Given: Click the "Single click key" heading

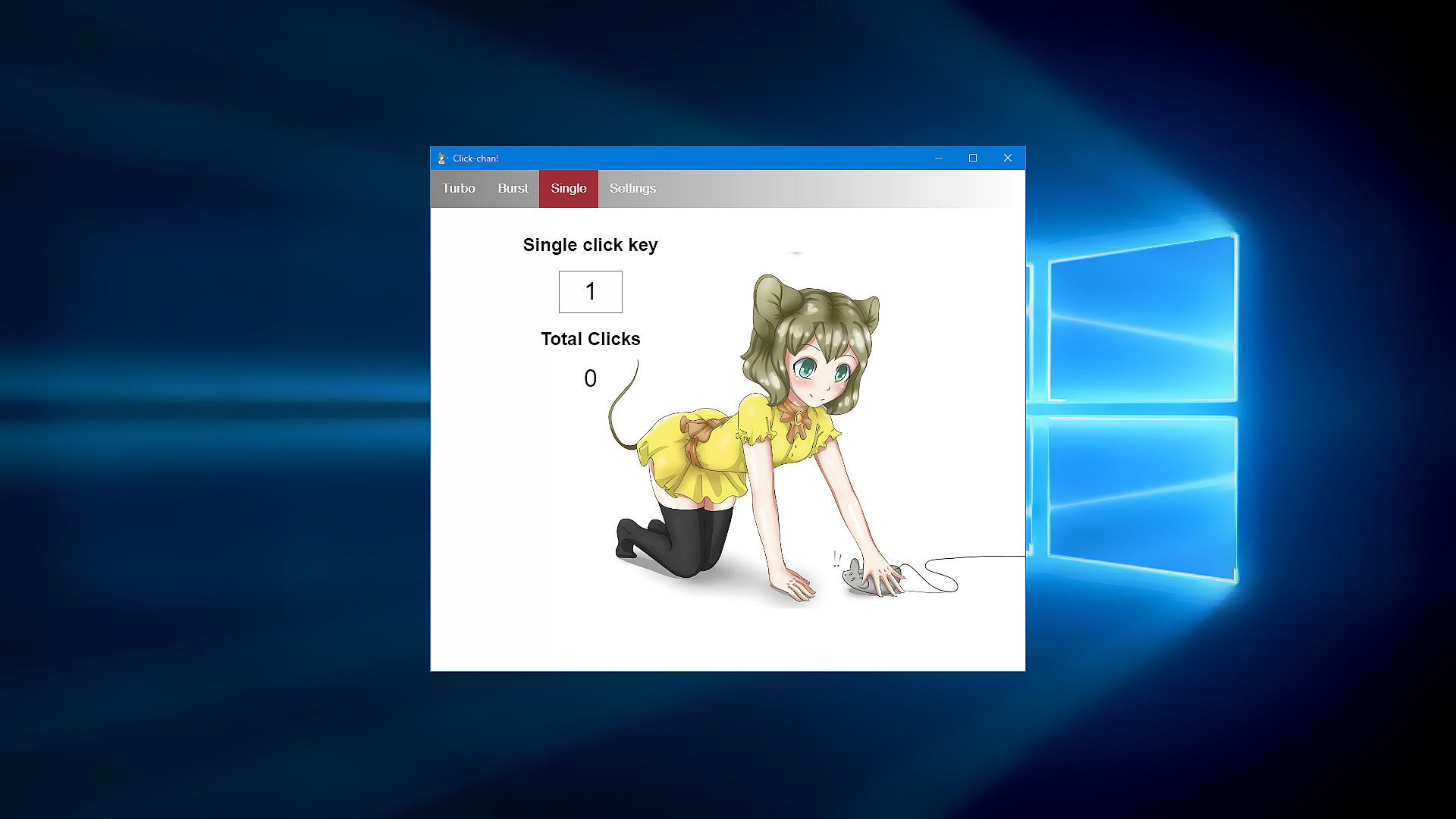Looking at the screenshot, I should pos(590,245).
